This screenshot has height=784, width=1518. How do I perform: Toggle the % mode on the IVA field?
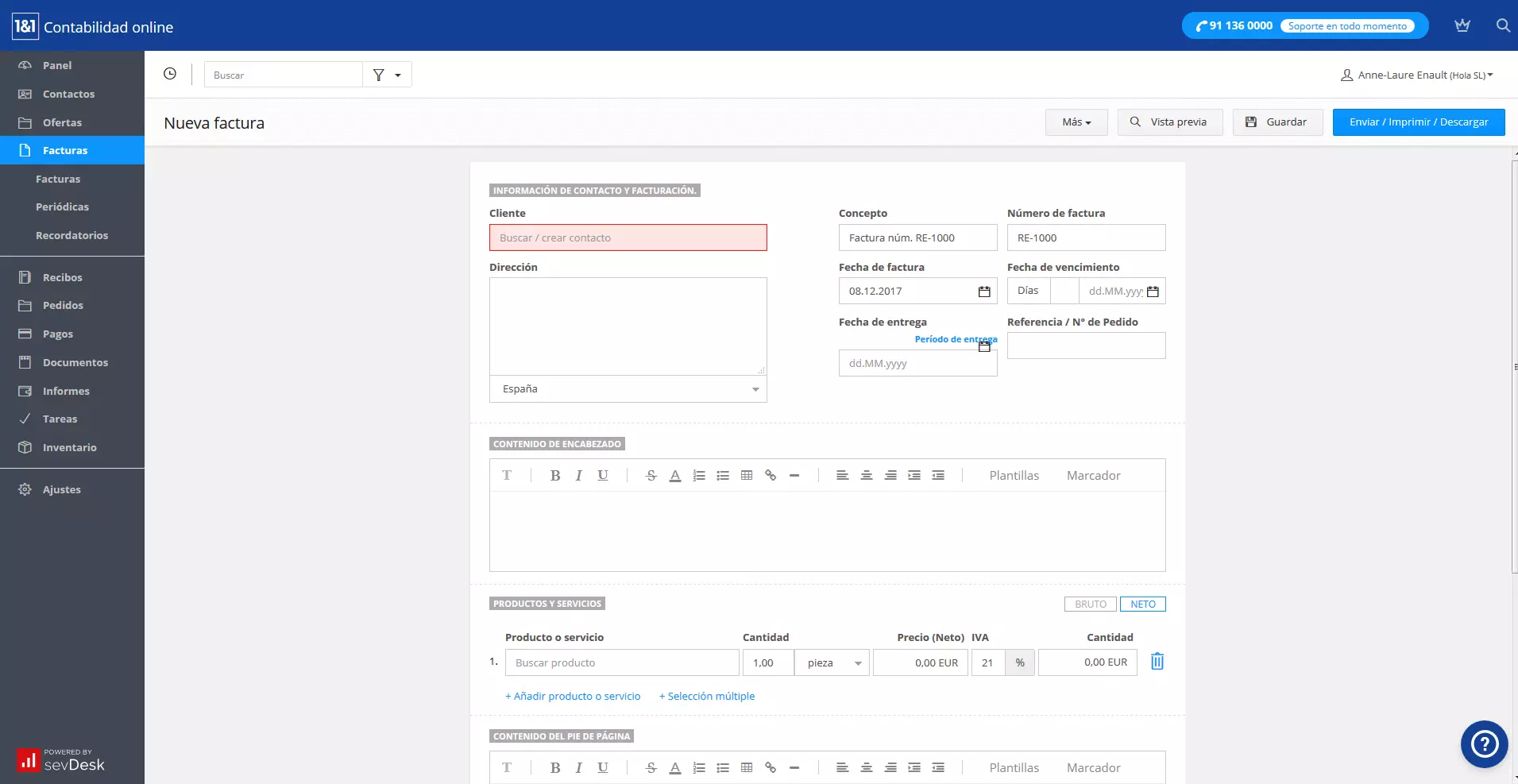click(x=1019, y=662)
